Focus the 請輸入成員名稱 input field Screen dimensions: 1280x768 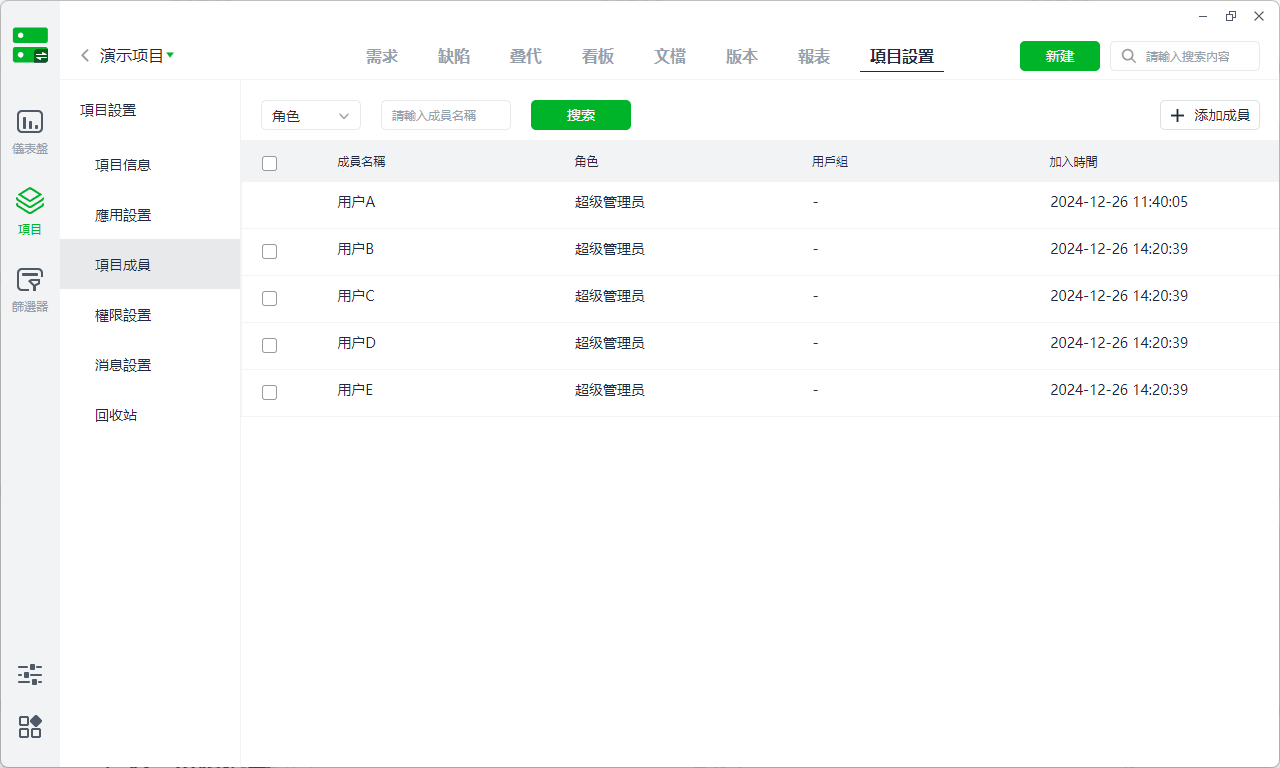click(x=446, y=115)
